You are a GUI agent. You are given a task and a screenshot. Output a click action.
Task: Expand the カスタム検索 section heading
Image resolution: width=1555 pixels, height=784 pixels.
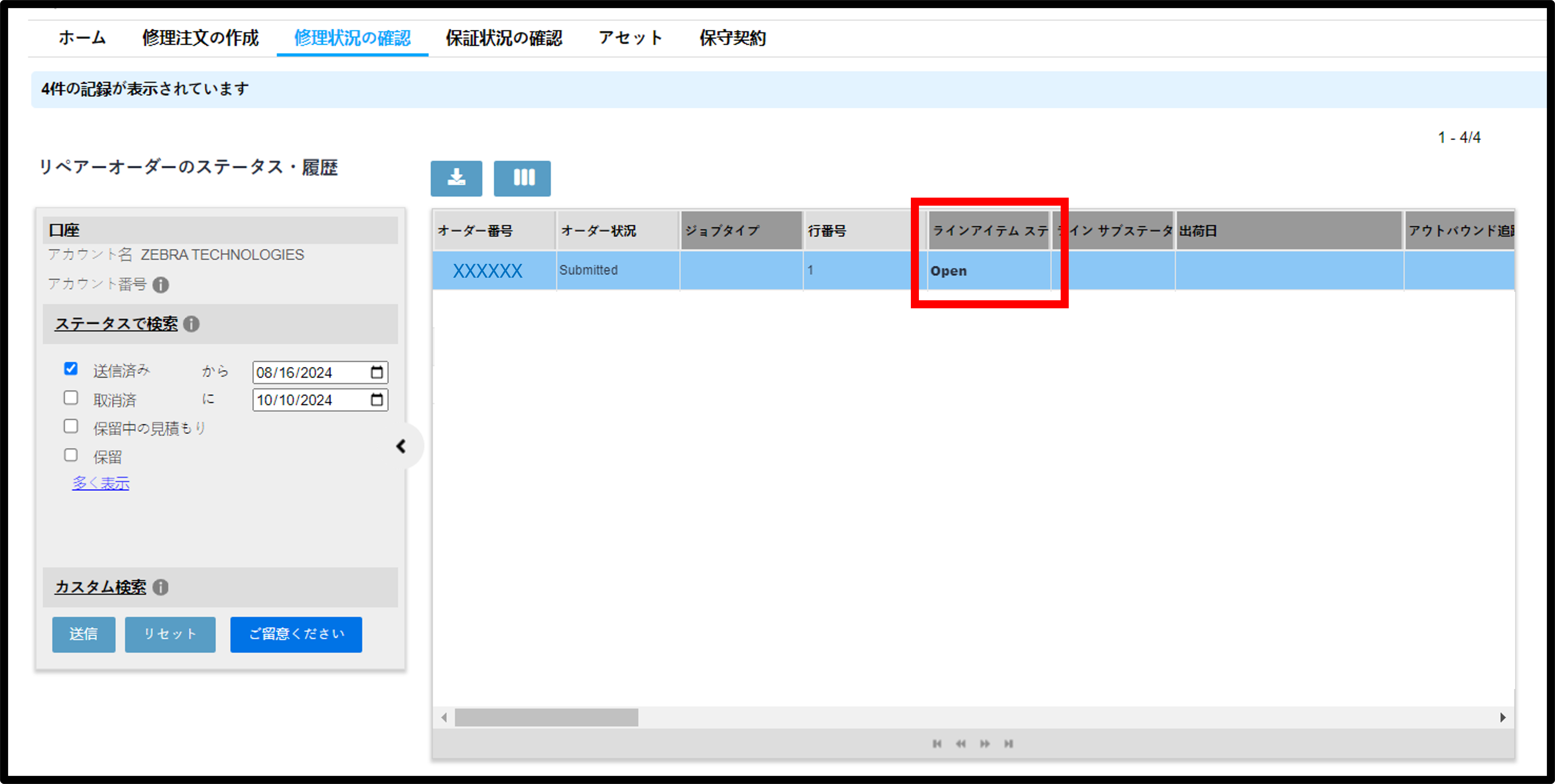[101, 587]
